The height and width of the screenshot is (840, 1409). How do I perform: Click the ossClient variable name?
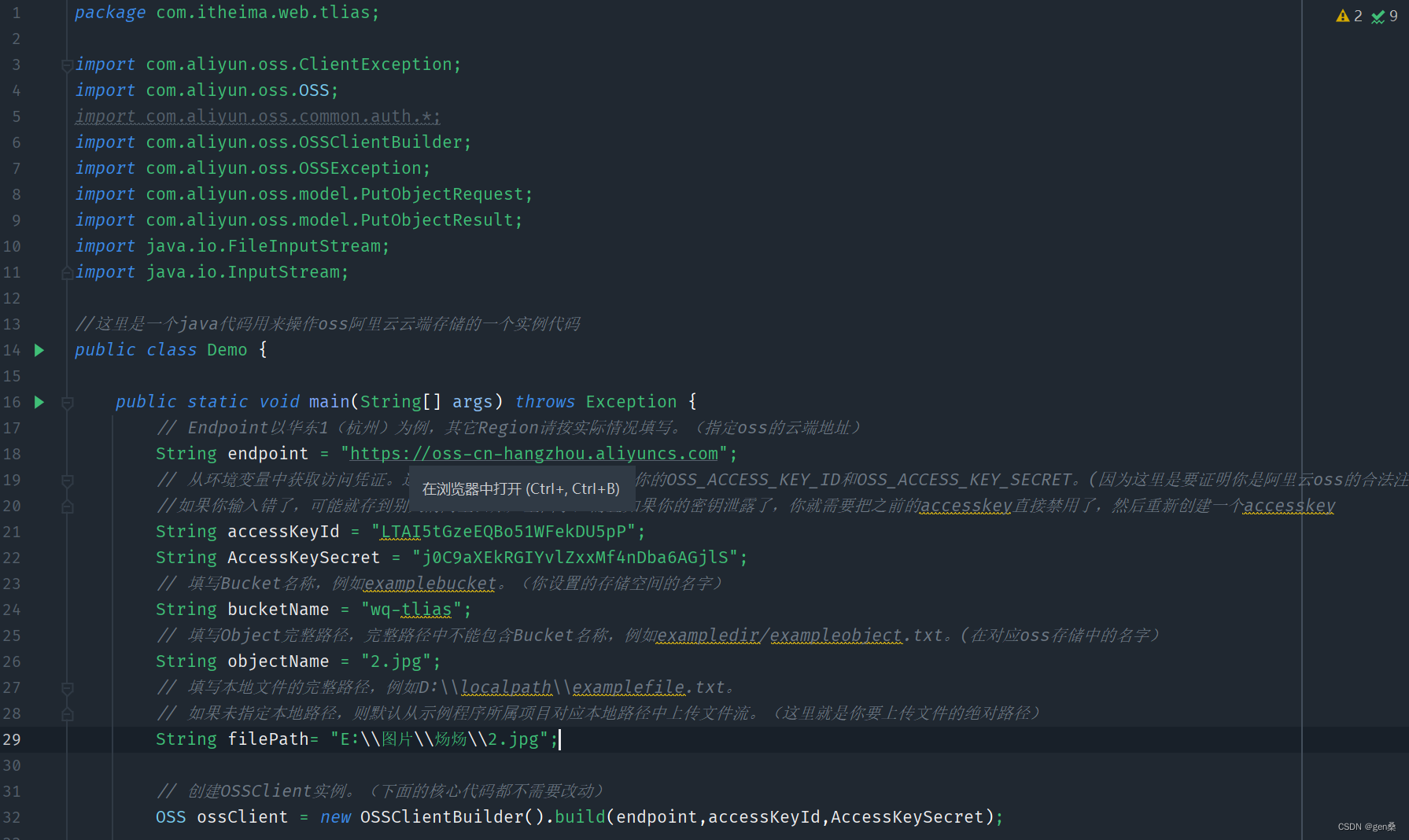pyautogui.click(x=242, y=817)
